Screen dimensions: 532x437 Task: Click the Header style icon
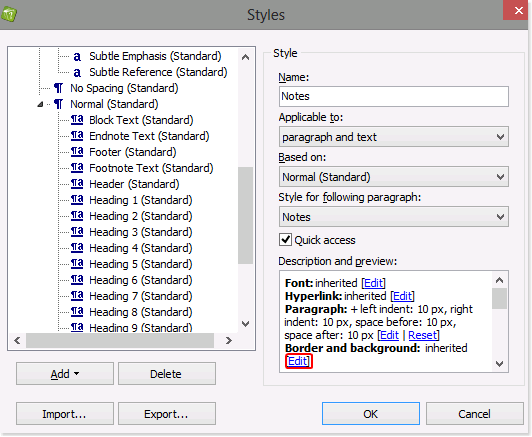tap(77, 184)
